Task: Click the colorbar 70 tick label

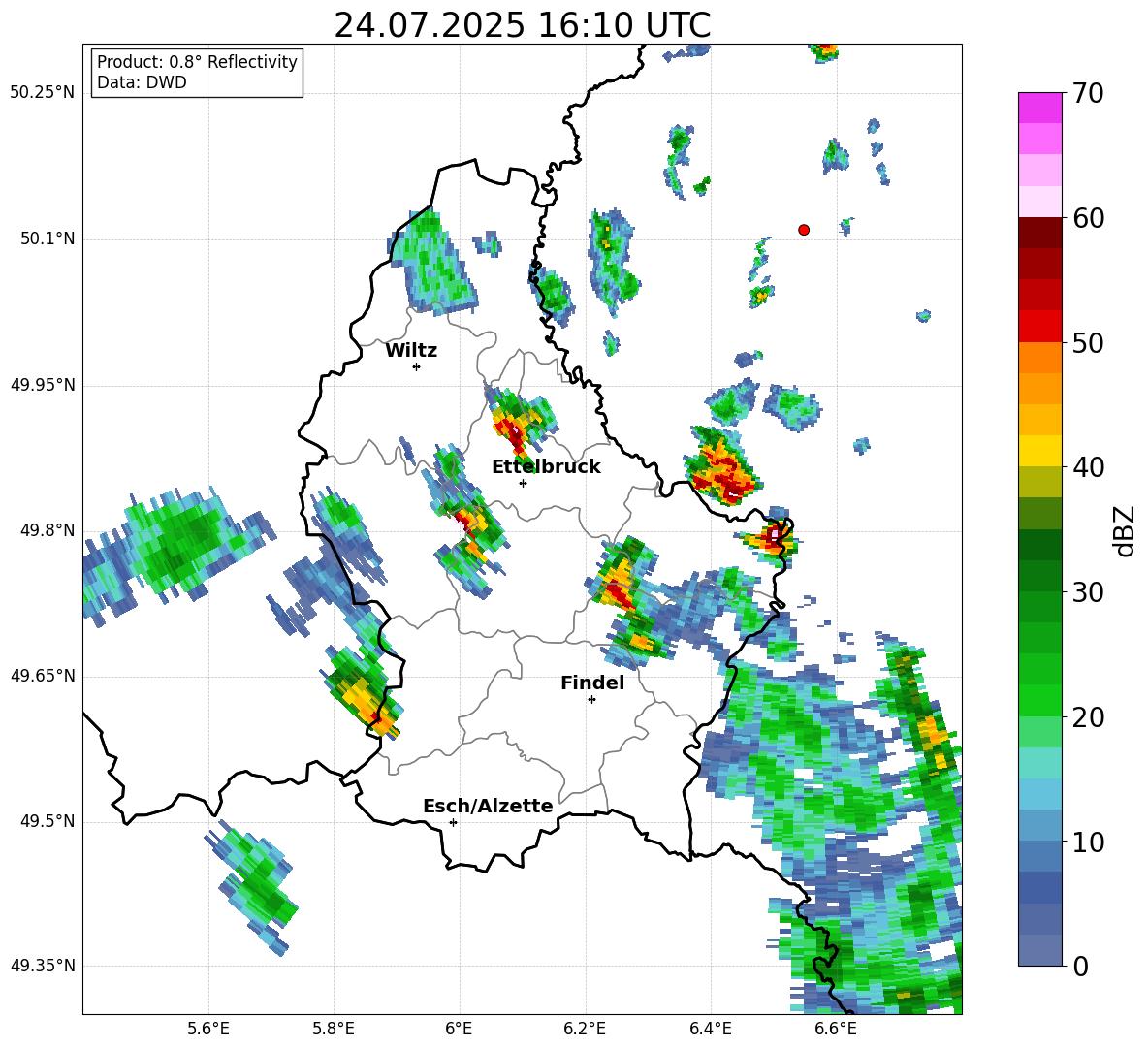Action: click(1088, 93)
